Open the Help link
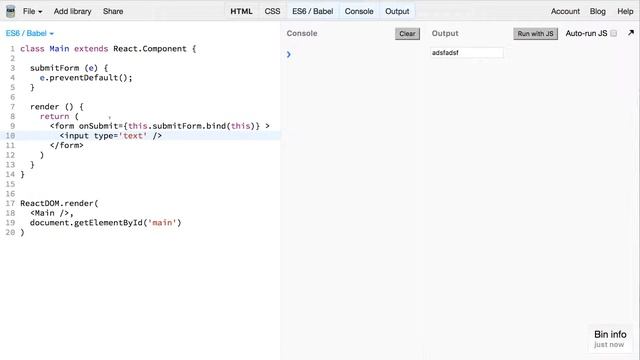The height and width of the screenshot is (360, 640). 625,11
